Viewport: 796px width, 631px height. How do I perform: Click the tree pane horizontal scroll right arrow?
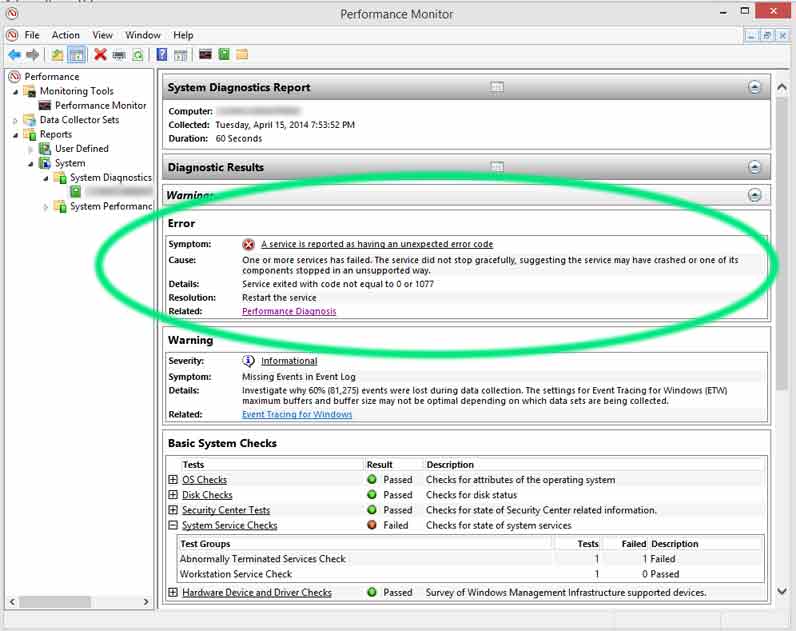(x=146, y=602)
